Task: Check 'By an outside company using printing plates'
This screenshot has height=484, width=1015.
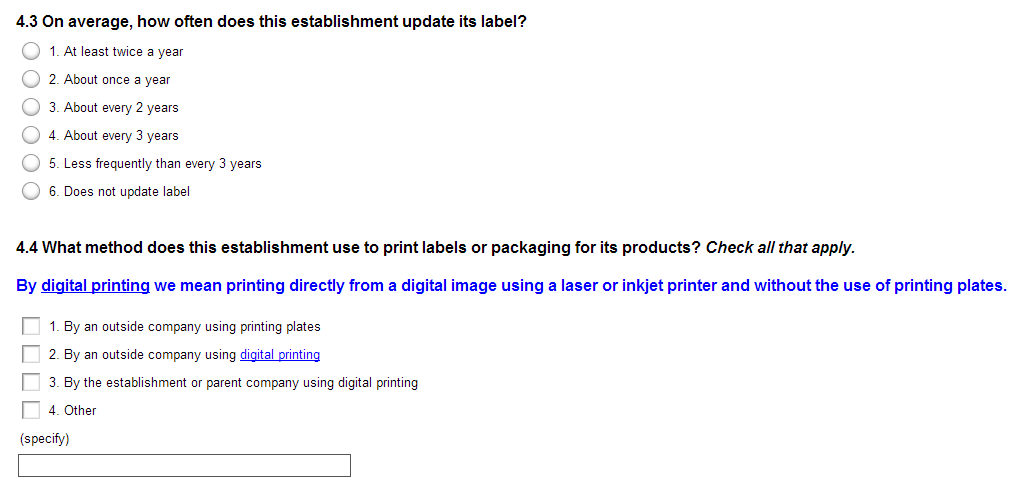Action: 31,326
